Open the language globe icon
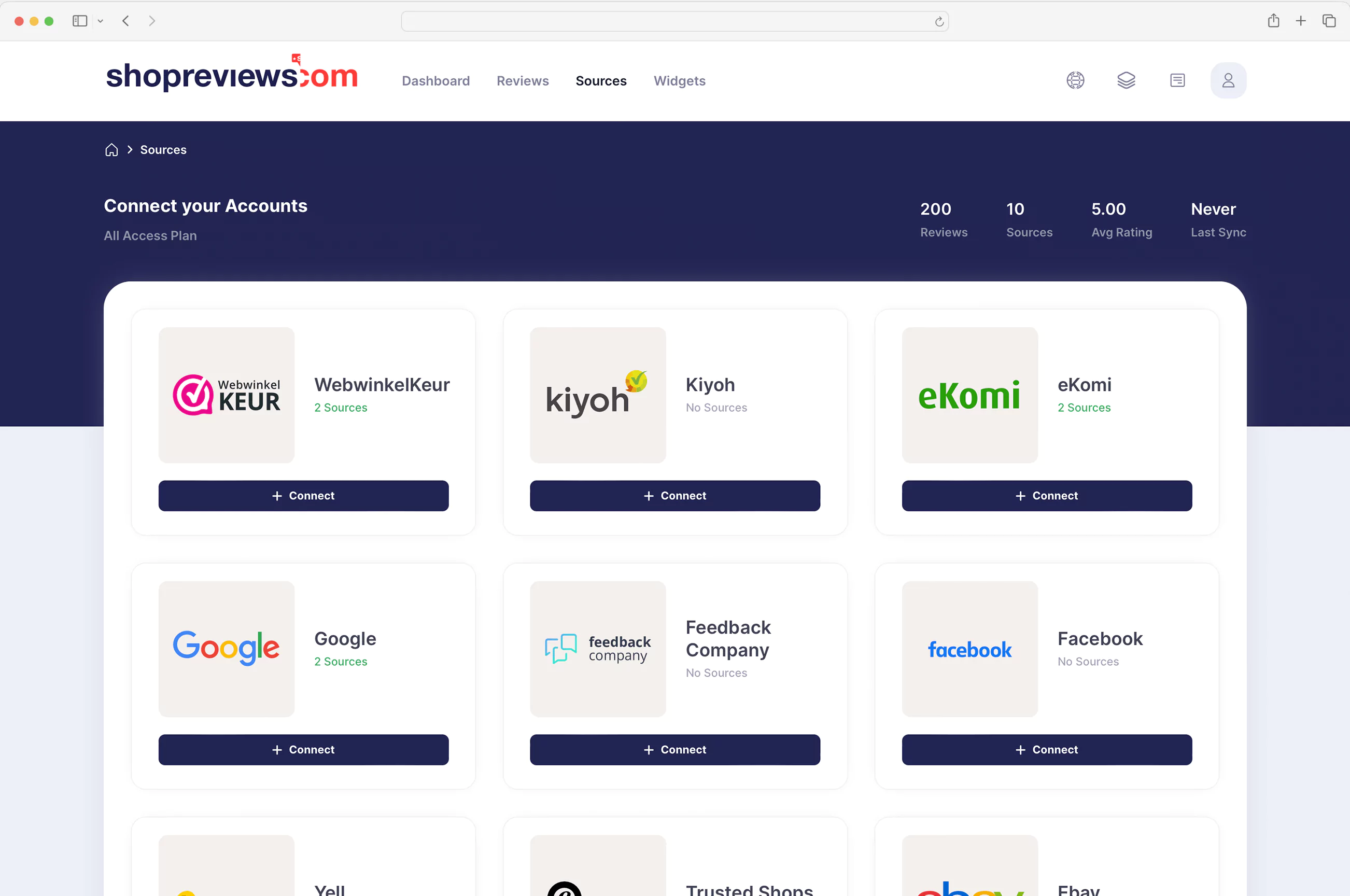The image size is (1350, 896). [x=1075, y=80]
